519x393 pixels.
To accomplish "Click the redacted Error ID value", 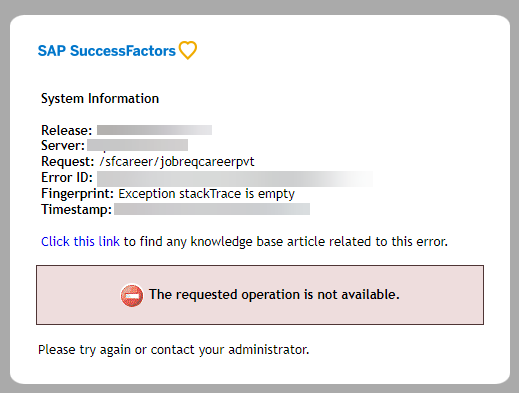I will tap(235, 178).
